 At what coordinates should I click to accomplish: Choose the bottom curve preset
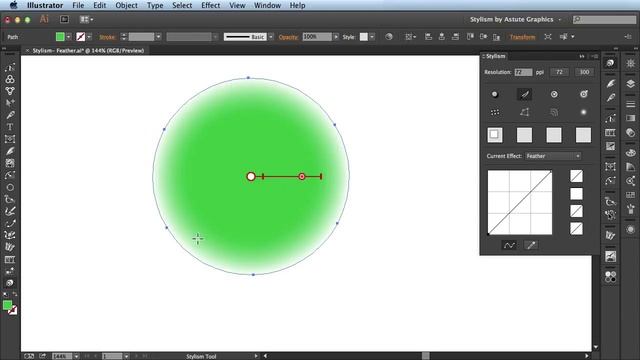tap(576, 229)
